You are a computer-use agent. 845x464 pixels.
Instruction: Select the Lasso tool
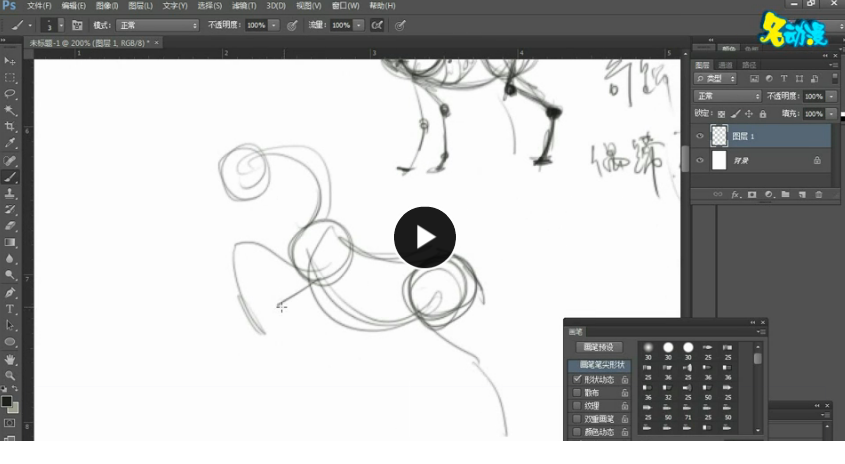tap(10, 94)
